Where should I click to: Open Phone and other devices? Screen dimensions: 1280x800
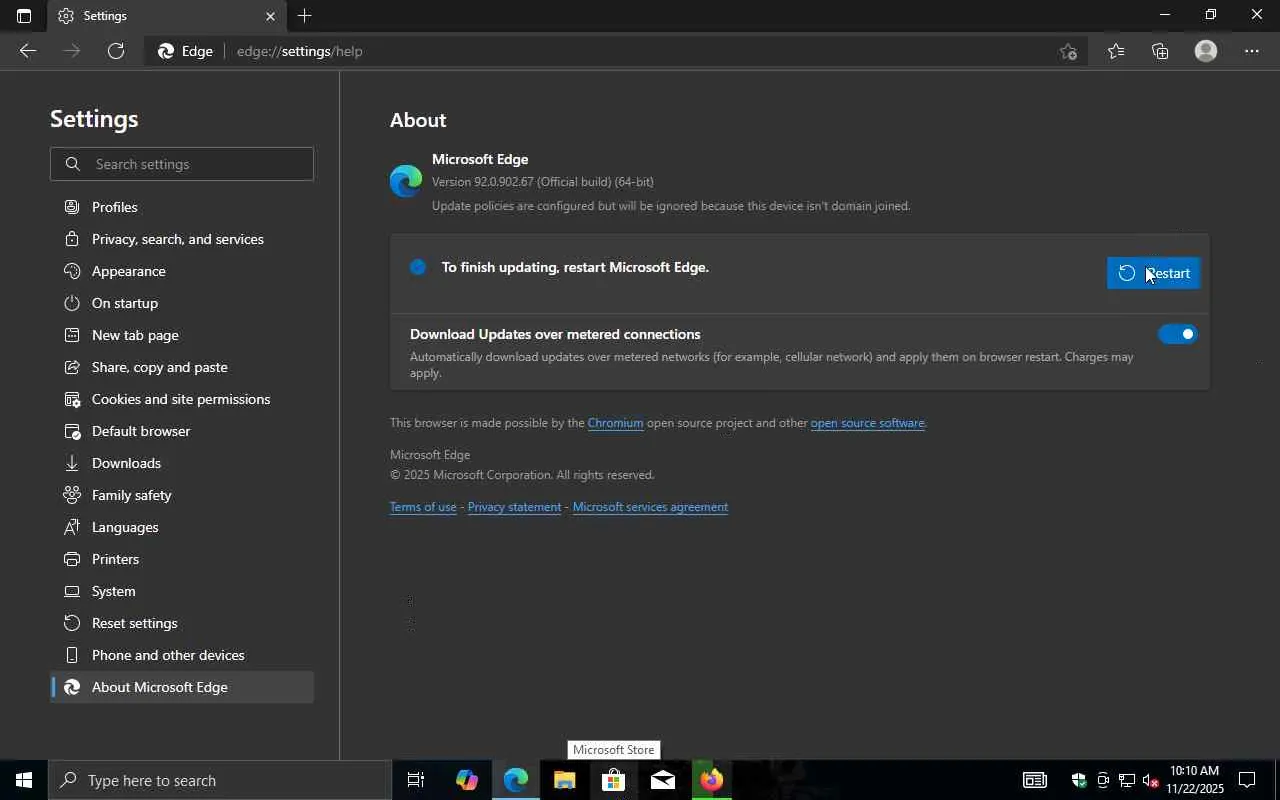[x=182, y=655]
